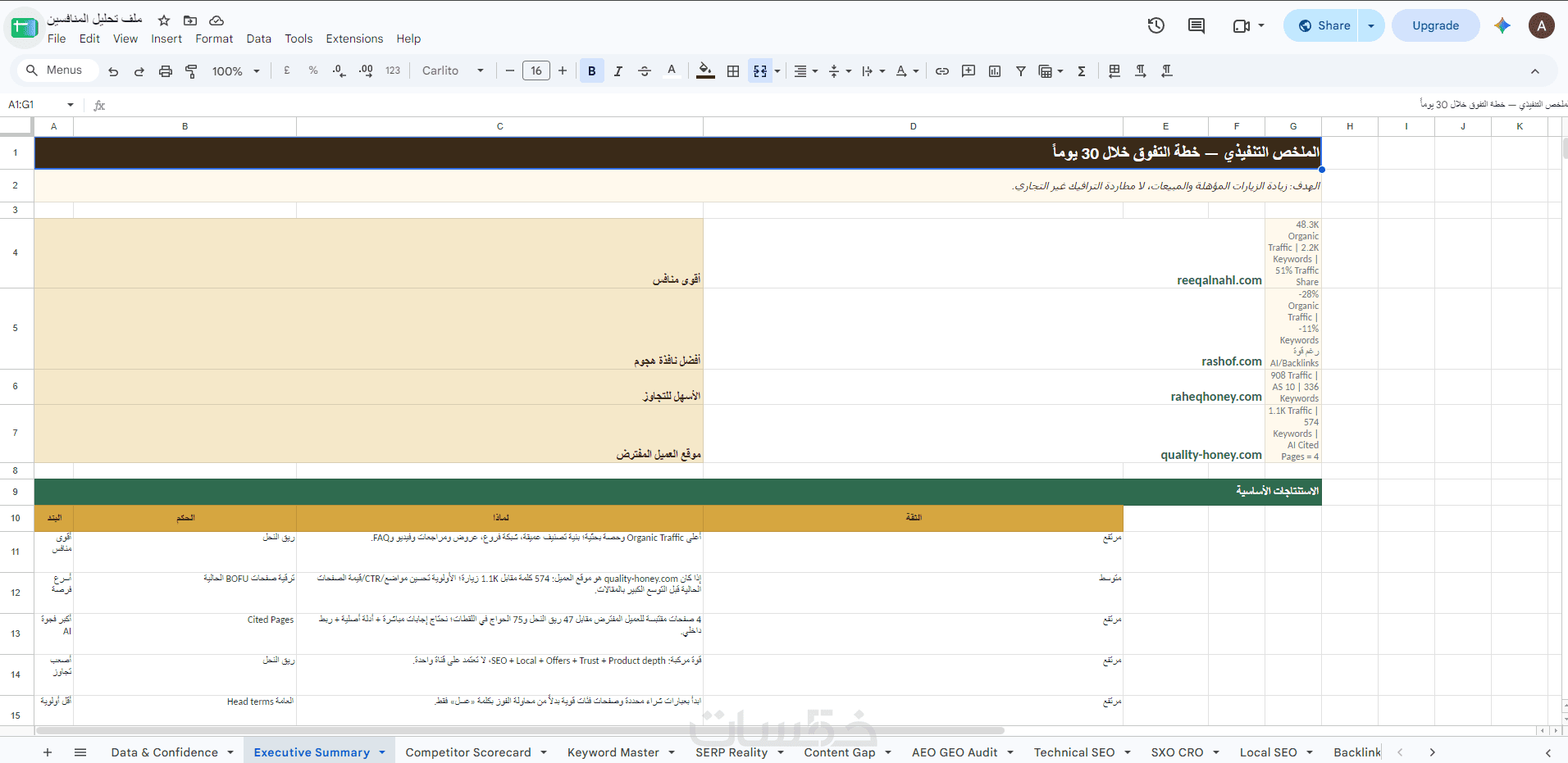Viewport: 1568px width, 763px height.
Task: Open the Format menu
Action: click(x=214, y=39)
